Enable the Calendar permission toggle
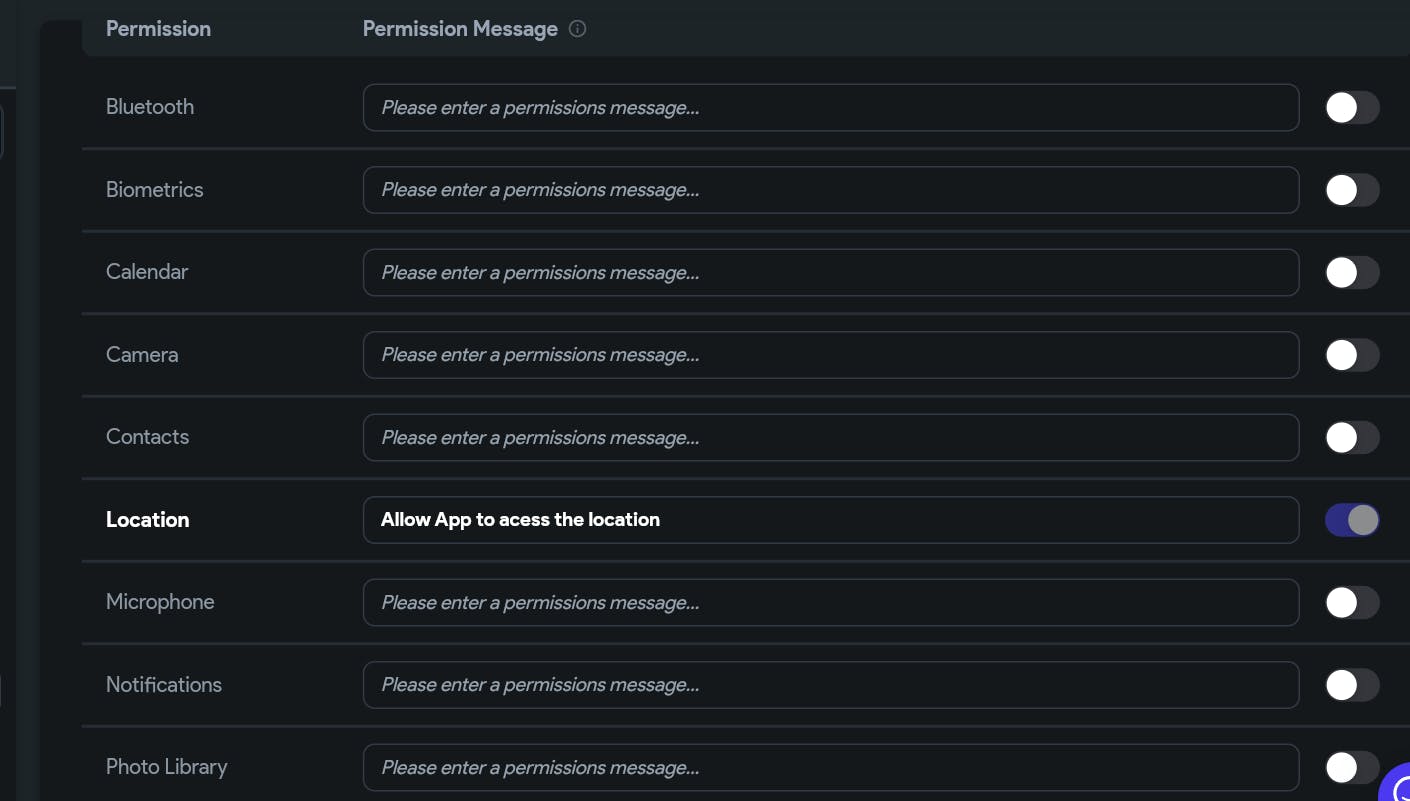Image resolution: width=1410 pixels, height=801 pixels. click(x=1352, y=273)
